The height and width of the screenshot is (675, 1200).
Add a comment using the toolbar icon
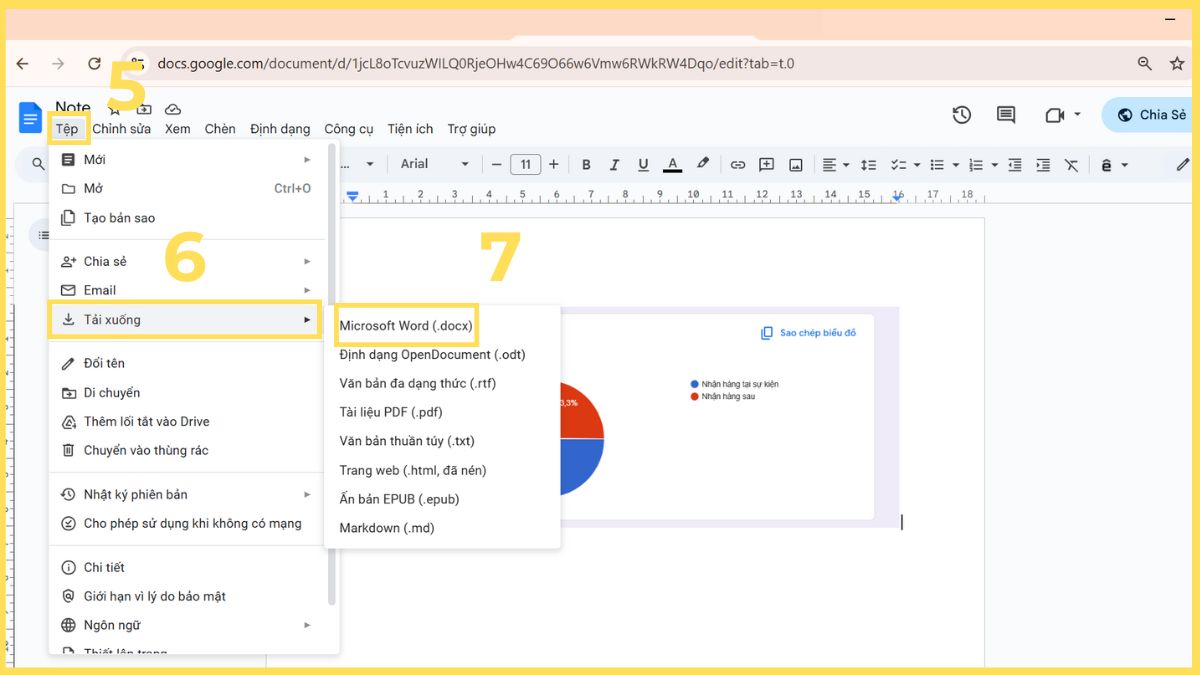click(x=767, y=164)
